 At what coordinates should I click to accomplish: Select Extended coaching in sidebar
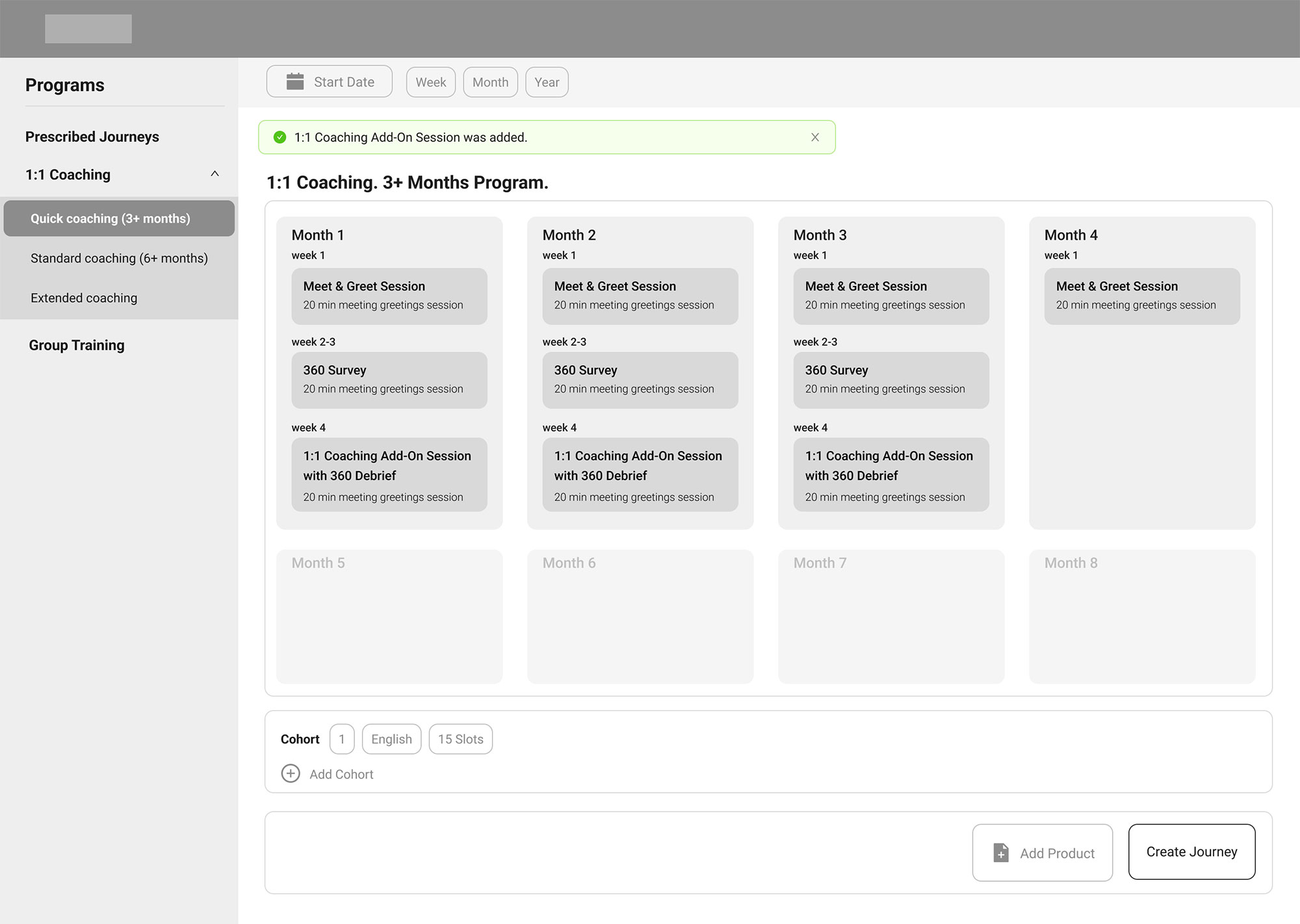[84, 298]
